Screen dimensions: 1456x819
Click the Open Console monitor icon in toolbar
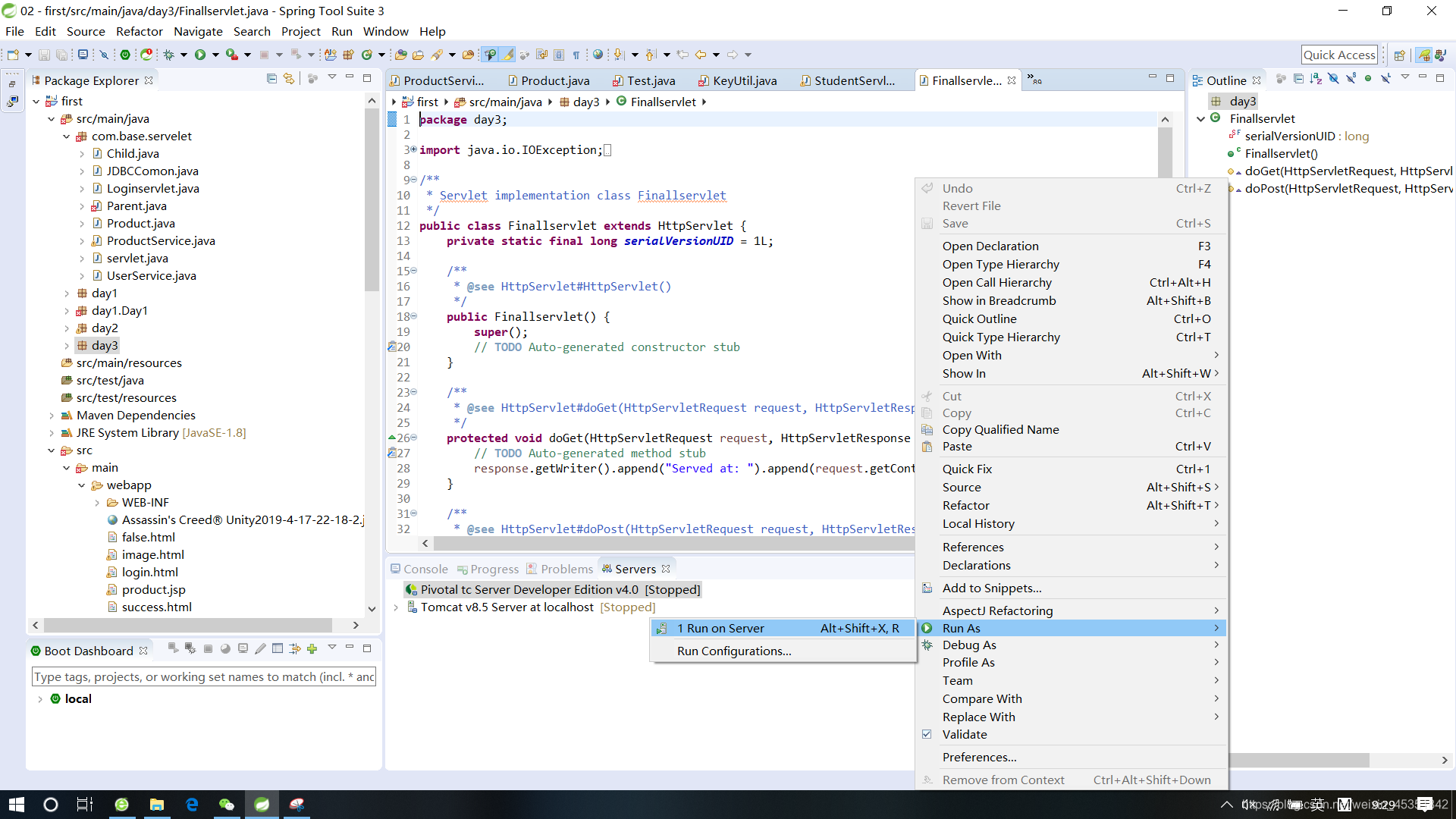(83, 55)
